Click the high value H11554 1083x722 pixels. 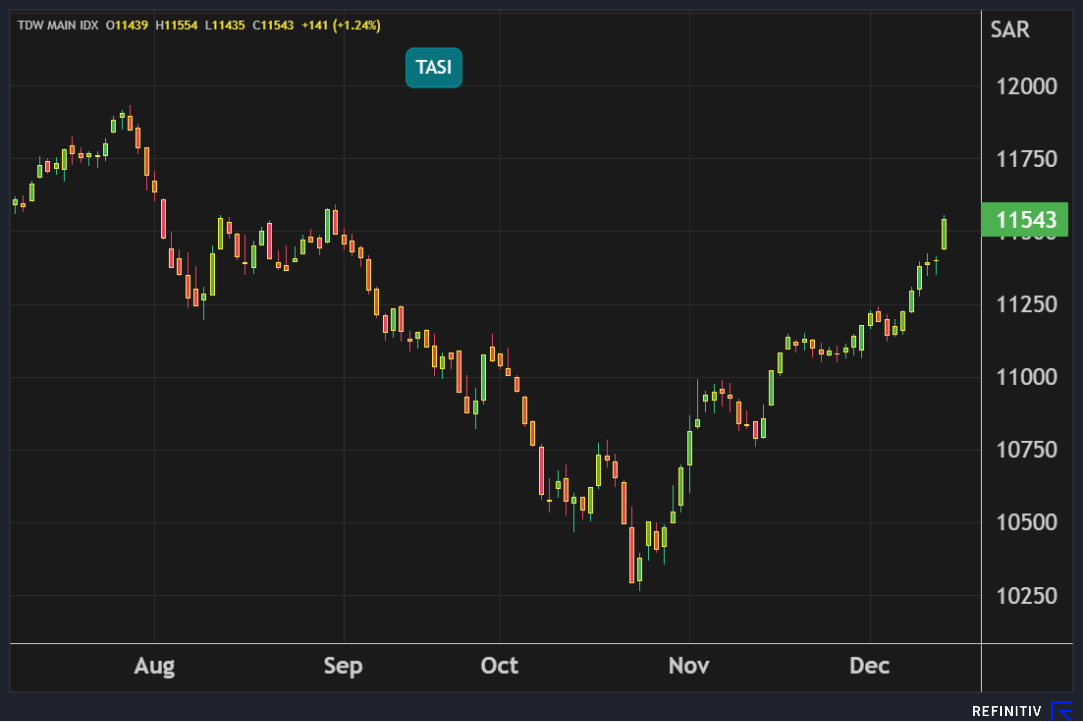pyautogui.click(x=176, y=25)
